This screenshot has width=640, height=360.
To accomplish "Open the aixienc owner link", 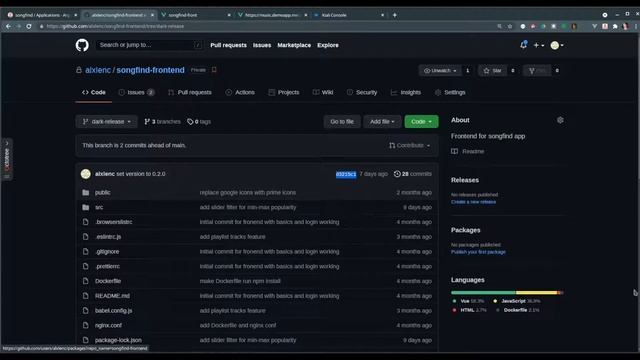I will 98,70.
